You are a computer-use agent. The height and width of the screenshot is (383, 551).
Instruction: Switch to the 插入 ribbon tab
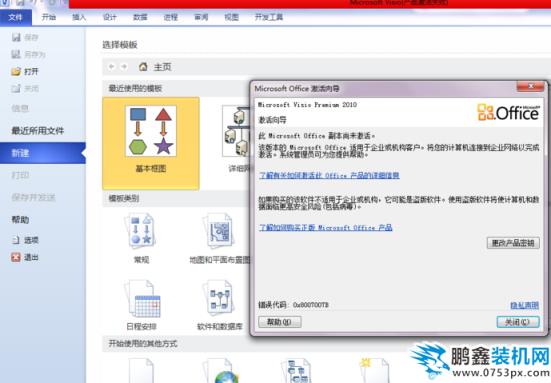pos(79,17)
